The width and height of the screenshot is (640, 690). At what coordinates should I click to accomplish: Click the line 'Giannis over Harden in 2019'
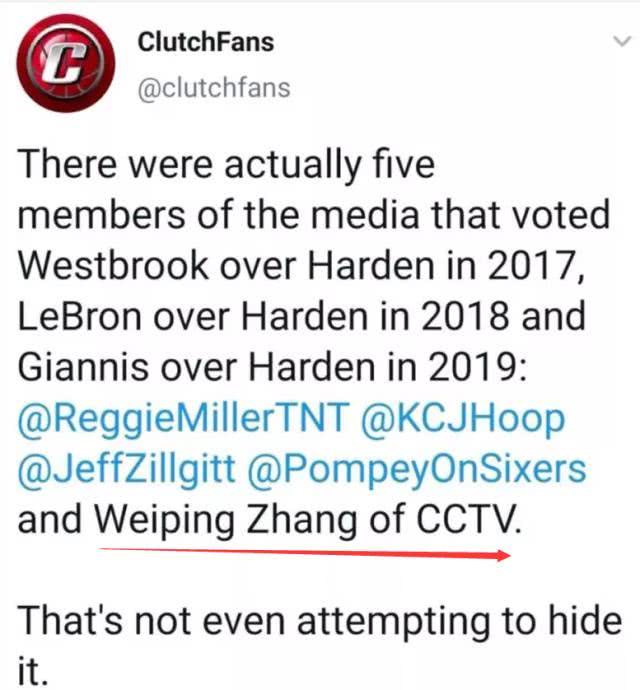click(x=272, y=367)
